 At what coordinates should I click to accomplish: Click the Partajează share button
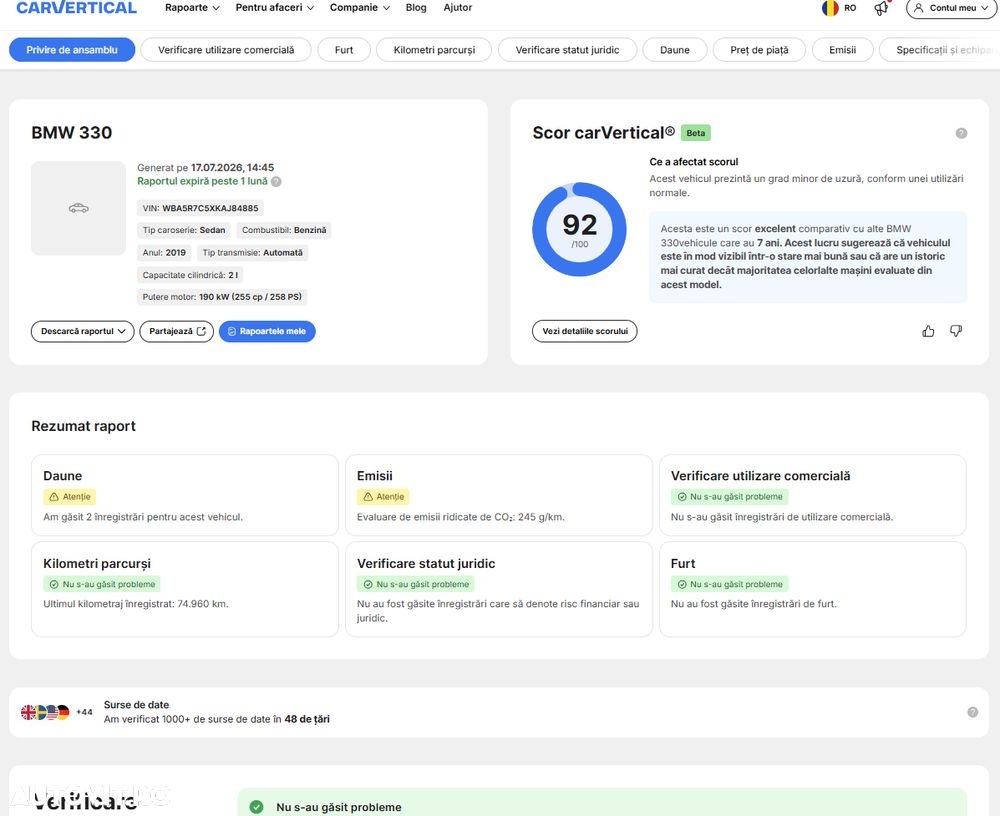coord(177,331)
